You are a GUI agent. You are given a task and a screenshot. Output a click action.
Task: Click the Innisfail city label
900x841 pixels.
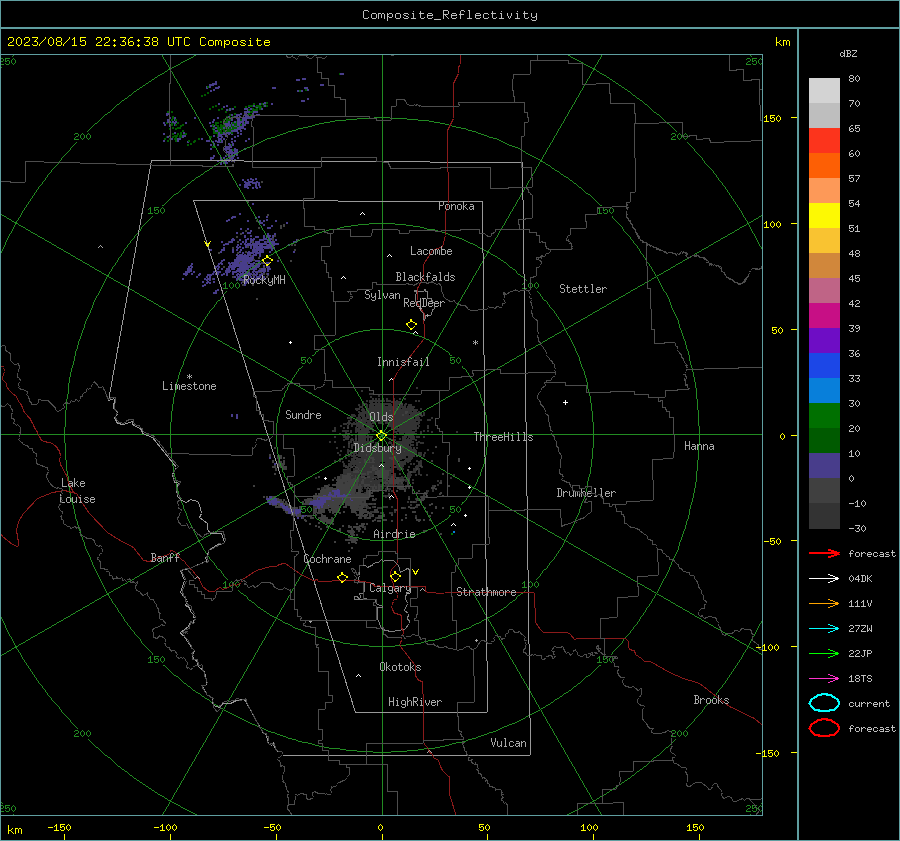click(403, 362)
